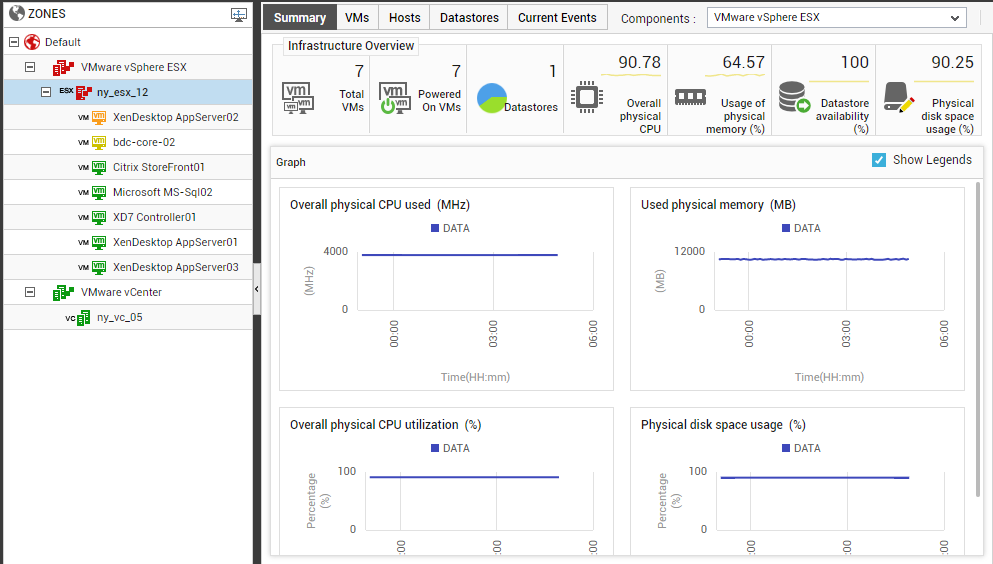993x564 pixels.
Task: Click the XenDesktop AppServer03 VM icon
Action: (x=99, y=267)
